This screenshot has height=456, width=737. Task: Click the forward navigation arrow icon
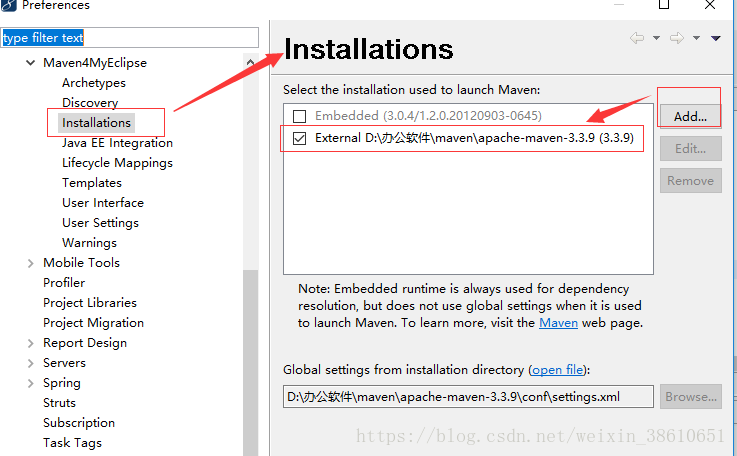coord(677,38)
